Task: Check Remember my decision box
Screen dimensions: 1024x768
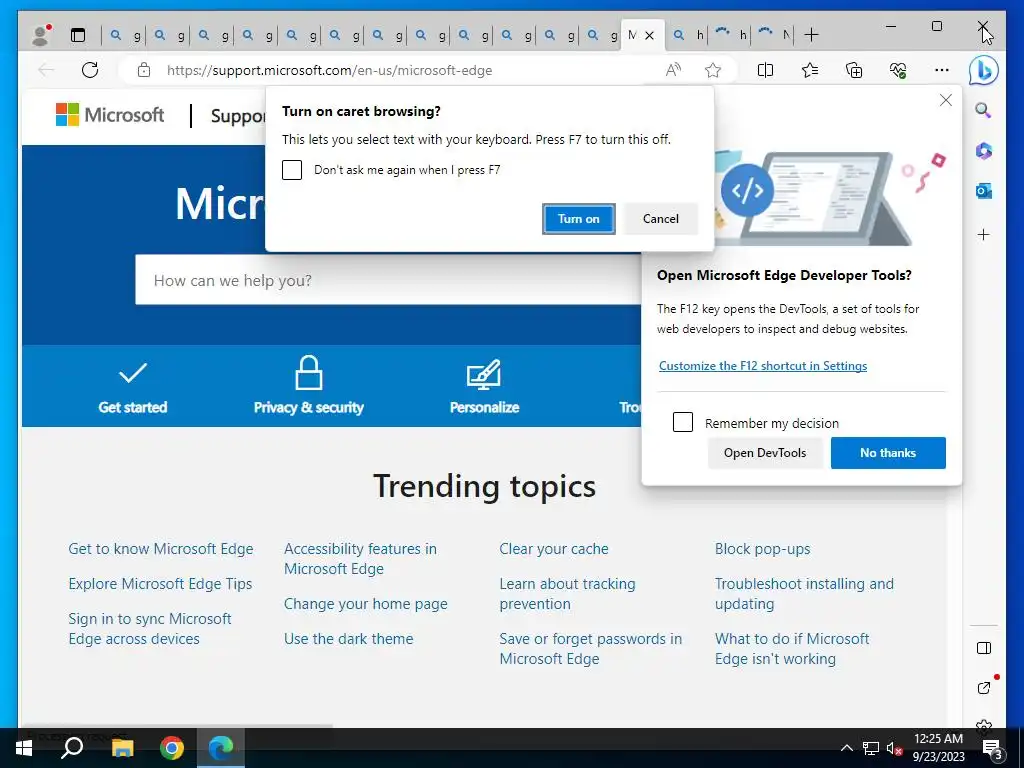Action: point(683,422)
